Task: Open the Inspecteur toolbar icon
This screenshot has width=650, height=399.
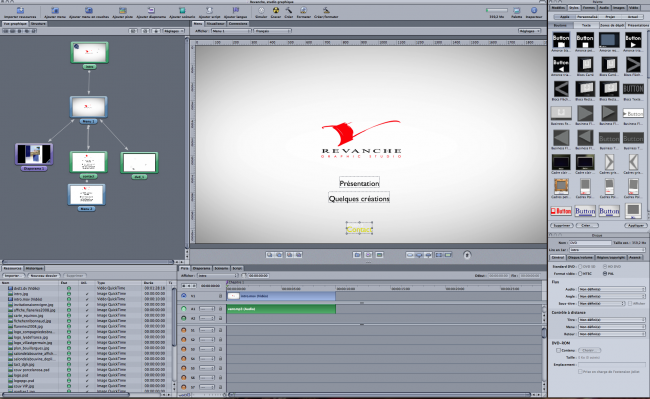Action: (x=534, y=10)
